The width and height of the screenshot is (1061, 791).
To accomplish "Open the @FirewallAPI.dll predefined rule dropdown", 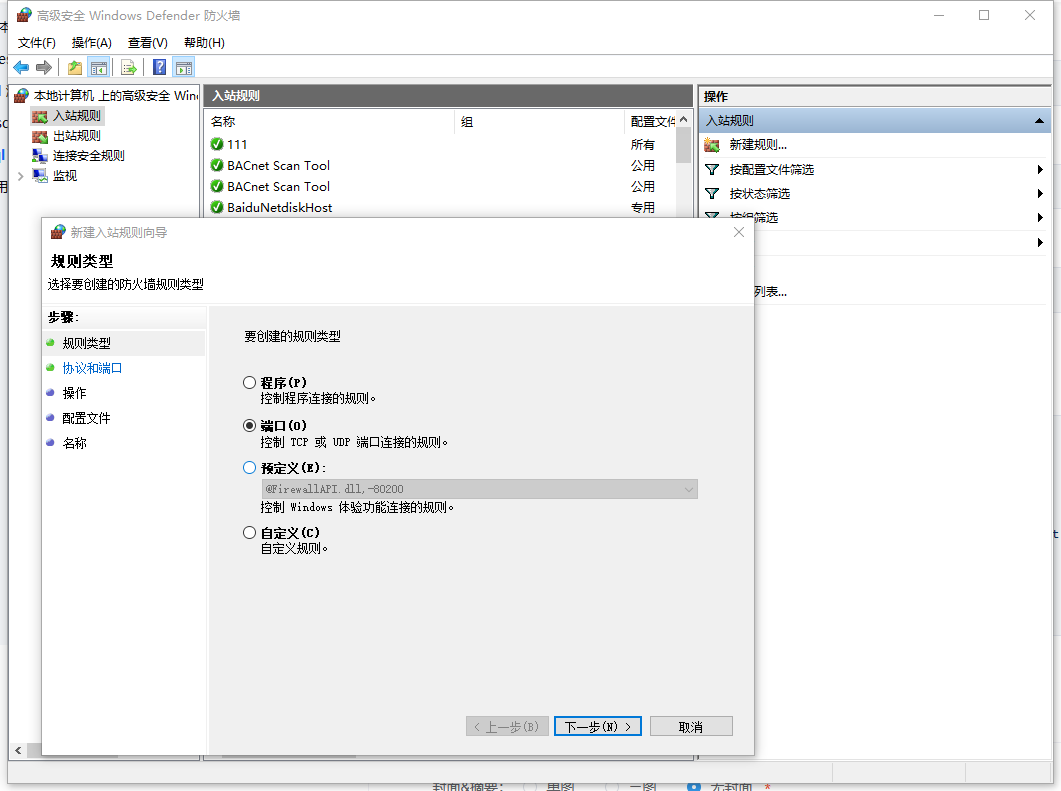I will point(479,489).
